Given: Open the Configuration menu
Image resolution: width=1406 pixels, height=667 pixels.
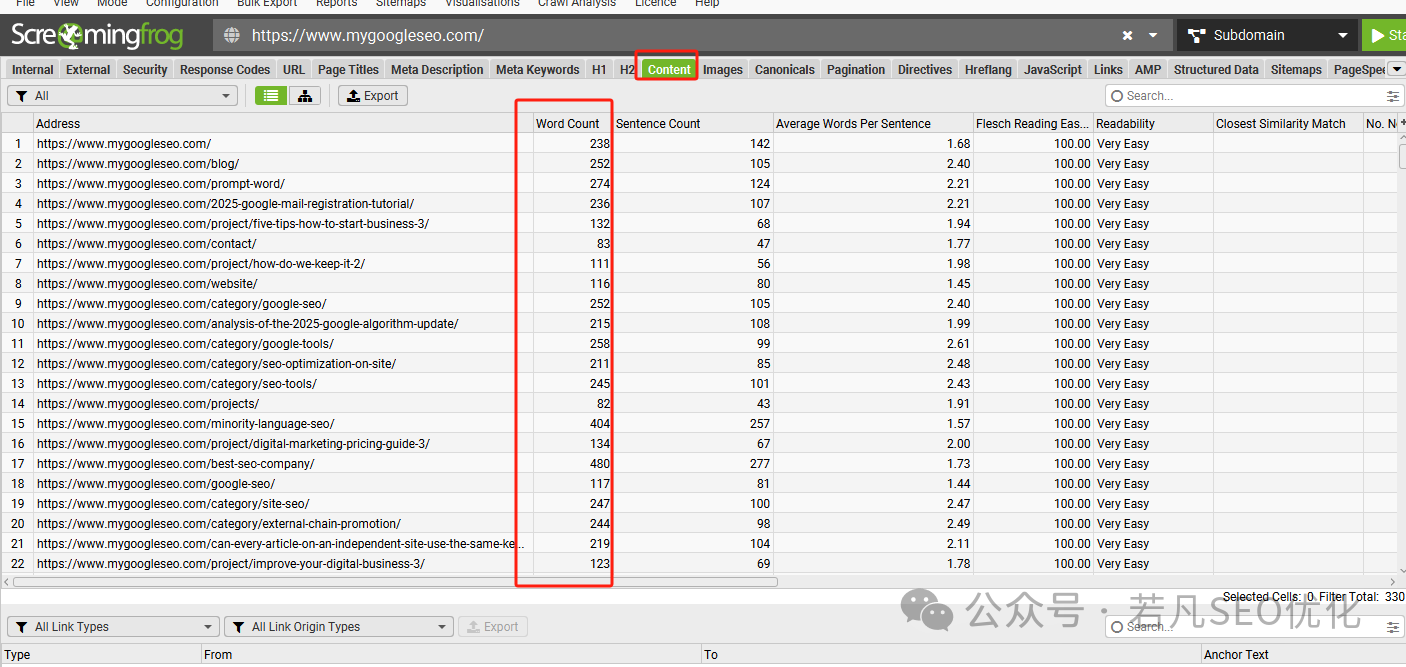Looking at the screenshot, I should [x=182, y=4].
